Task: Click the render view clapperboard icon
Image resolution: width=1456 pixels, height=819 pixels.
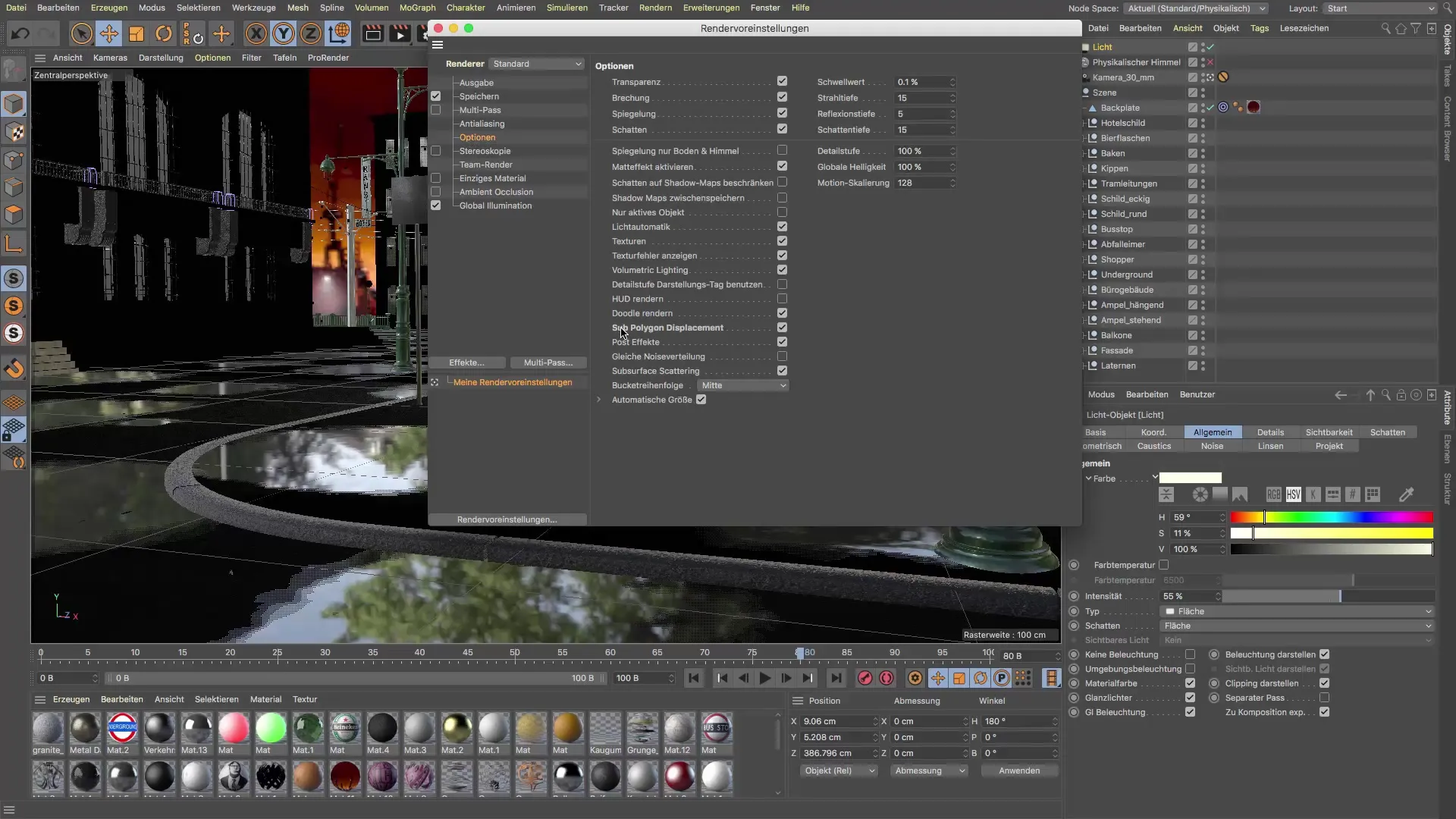Action: pyautogui.click(x=372, y=33)
